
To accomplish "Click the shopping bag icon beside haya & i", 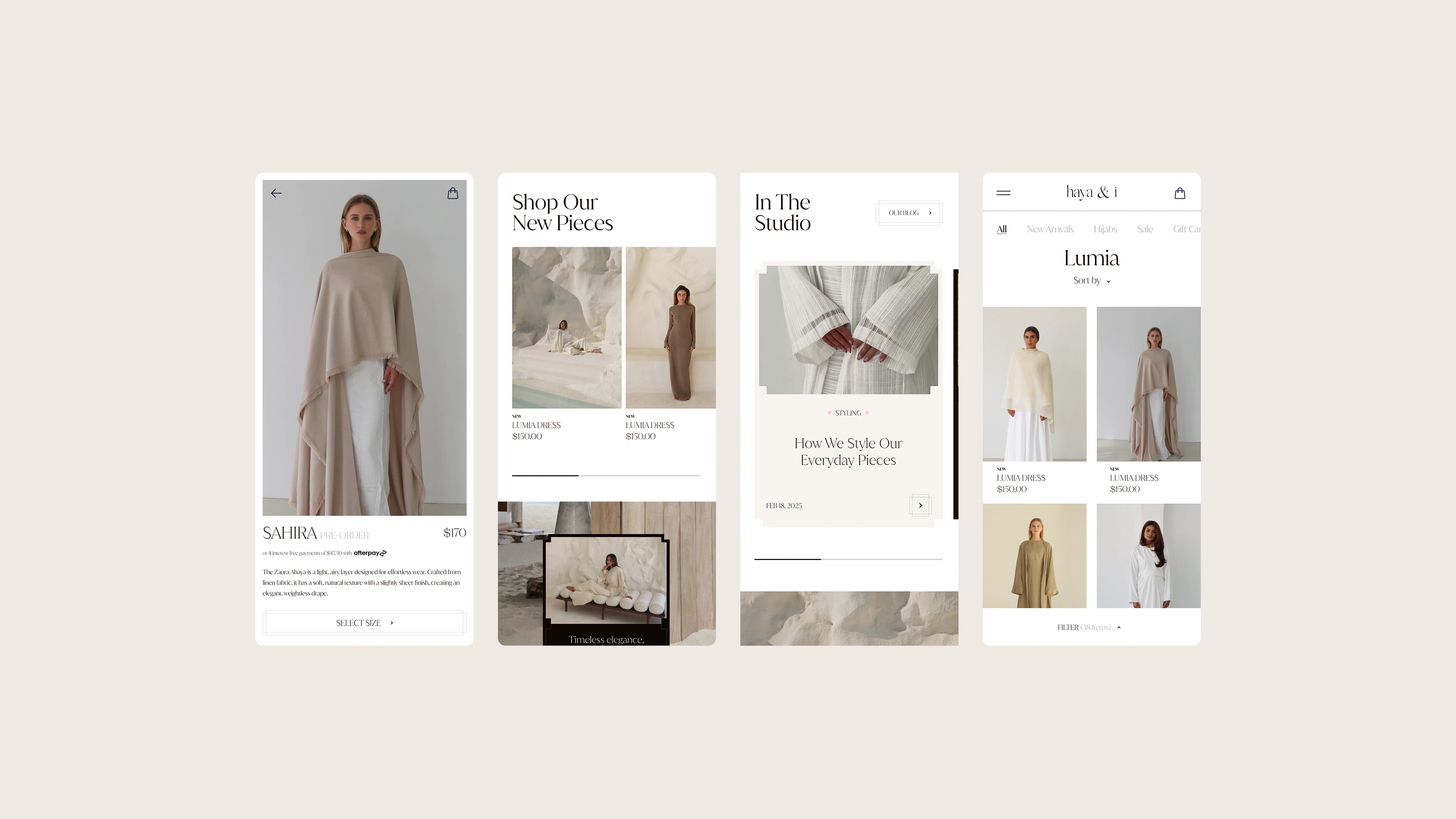I will (x=1180, y=193).
